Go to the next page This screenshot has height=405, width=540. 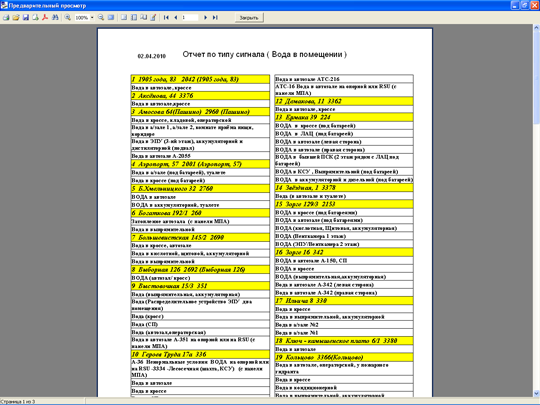[206, 17]
